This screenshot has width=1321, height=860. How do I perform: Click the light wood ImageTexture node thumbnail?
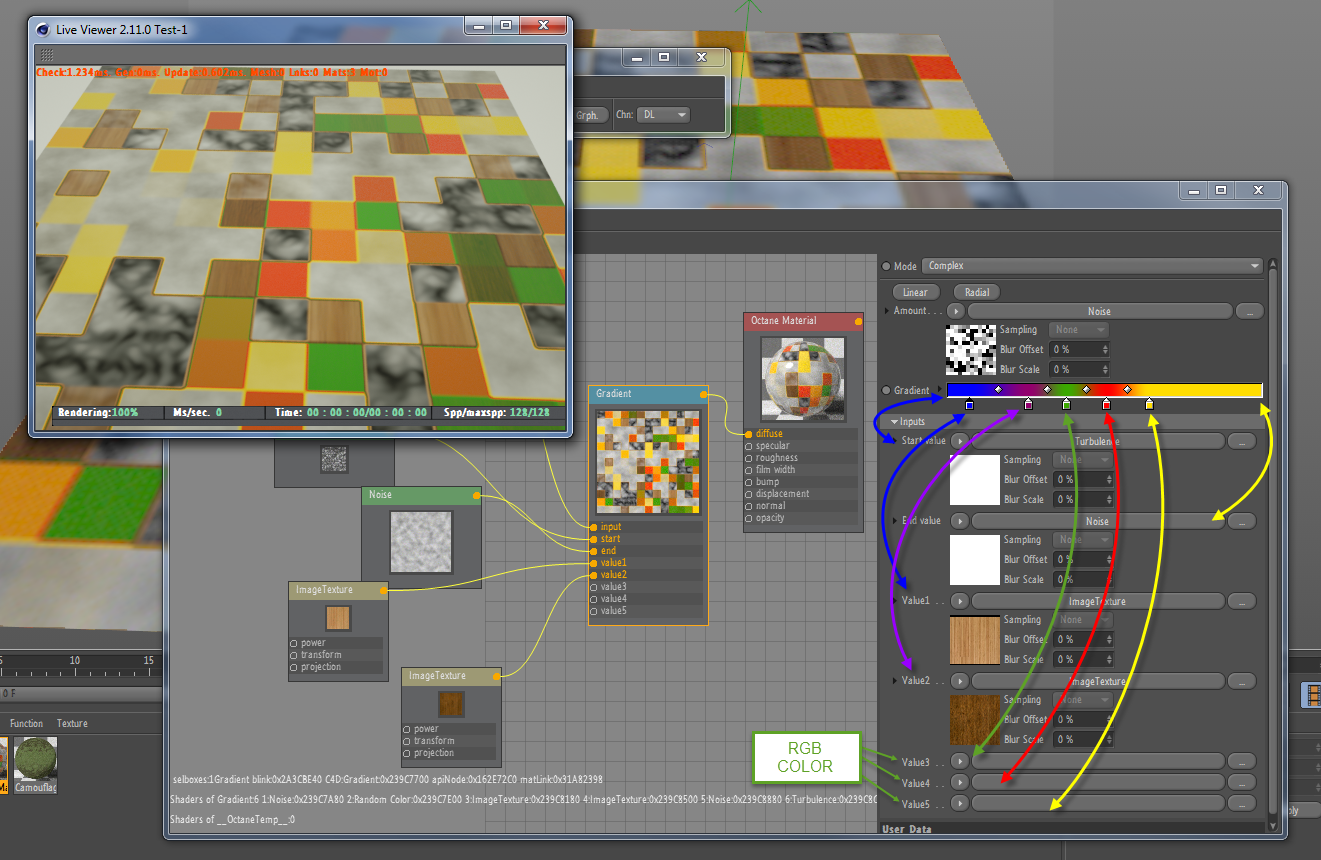(x=338, y=617)
